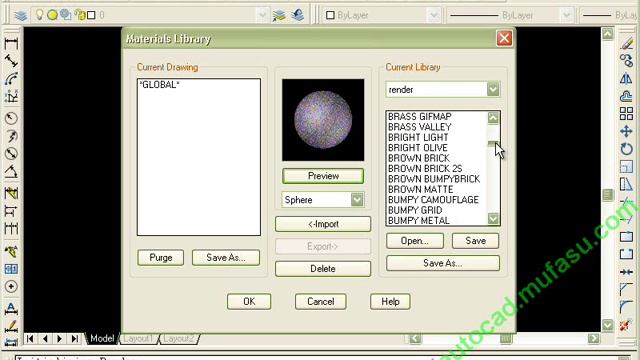Open the linetype ByLayer dropdown
The height and width of the screenshot is (360, 640).
click(x=567, y=16)
